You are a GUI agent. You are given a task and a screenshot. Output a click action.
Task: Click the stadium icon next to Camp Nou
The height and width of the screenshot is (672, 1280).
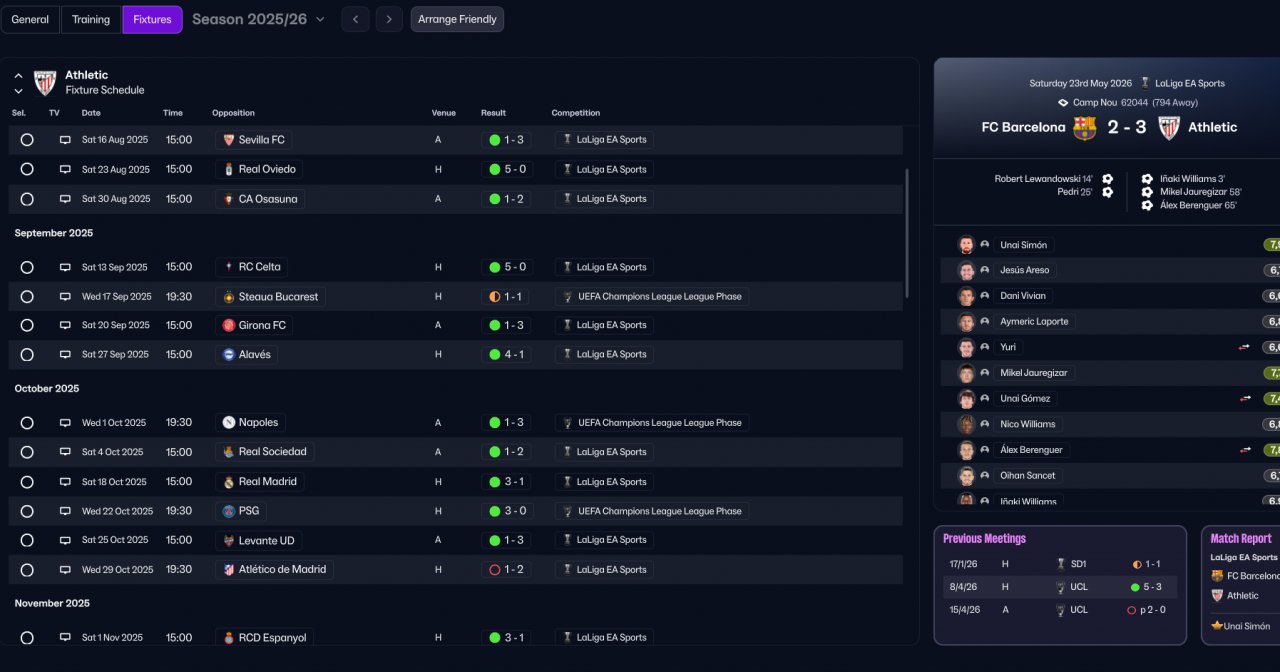coord(1063,102)
